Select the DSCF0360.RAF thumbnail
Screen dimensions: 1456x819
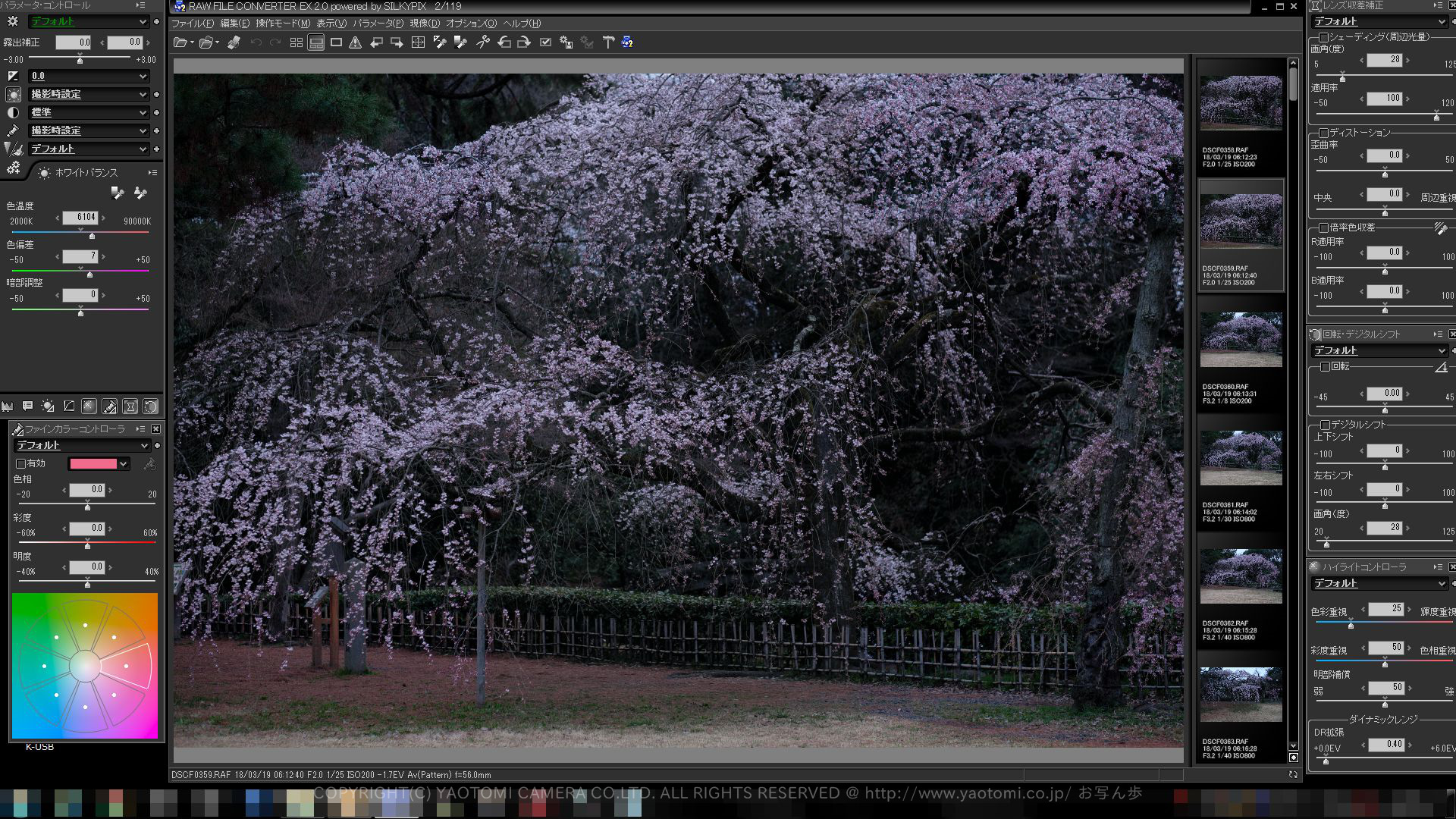[1241, 340]
